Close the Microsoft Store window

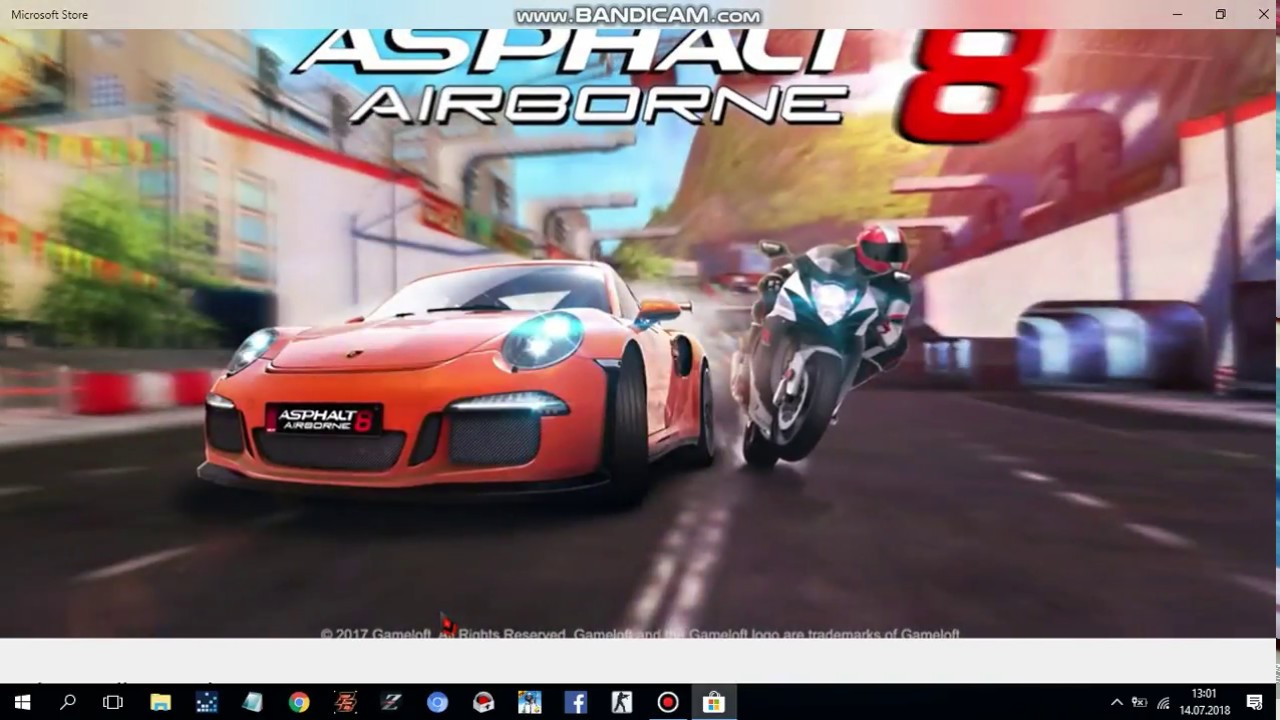click(x=1263, y=14)
